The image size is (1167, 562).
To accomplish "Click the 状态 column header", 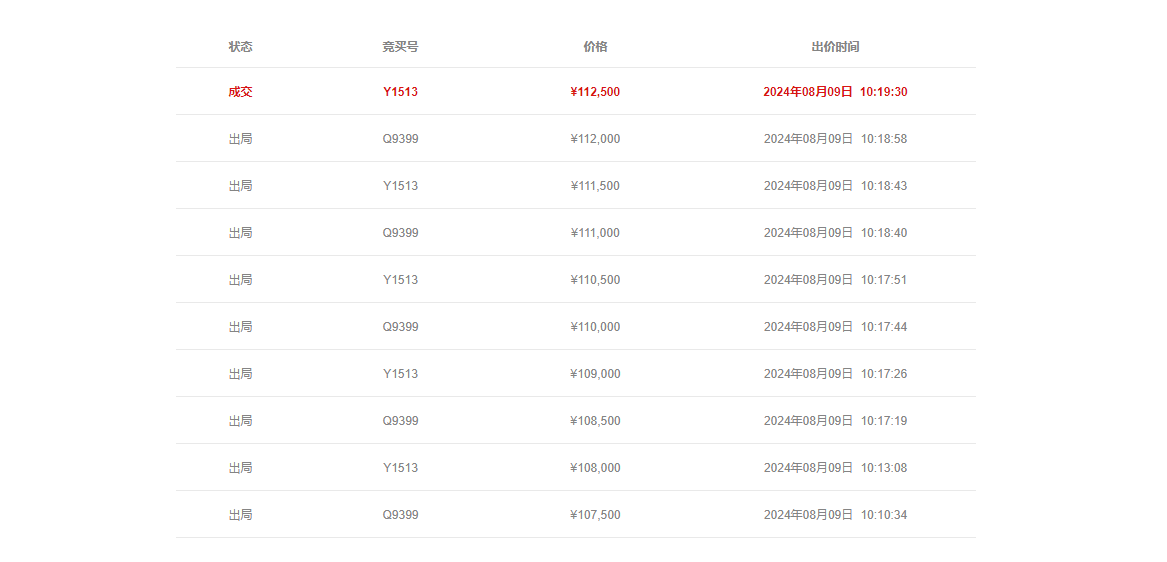I will [240, 46].
